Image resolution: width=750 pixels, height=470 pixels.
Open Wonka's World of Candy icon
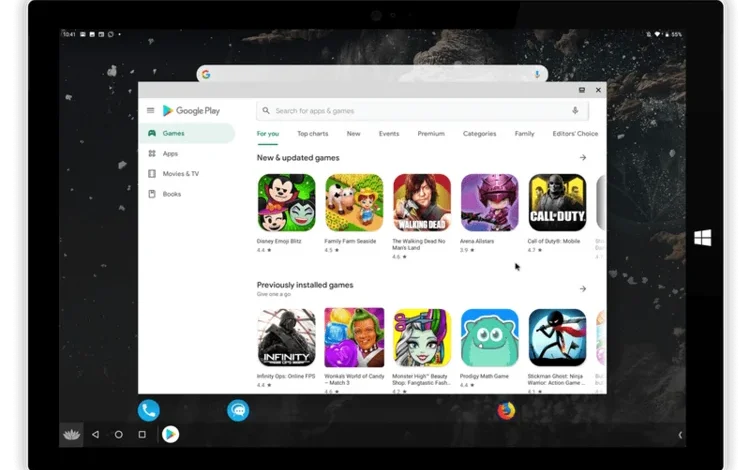point(354,338)
